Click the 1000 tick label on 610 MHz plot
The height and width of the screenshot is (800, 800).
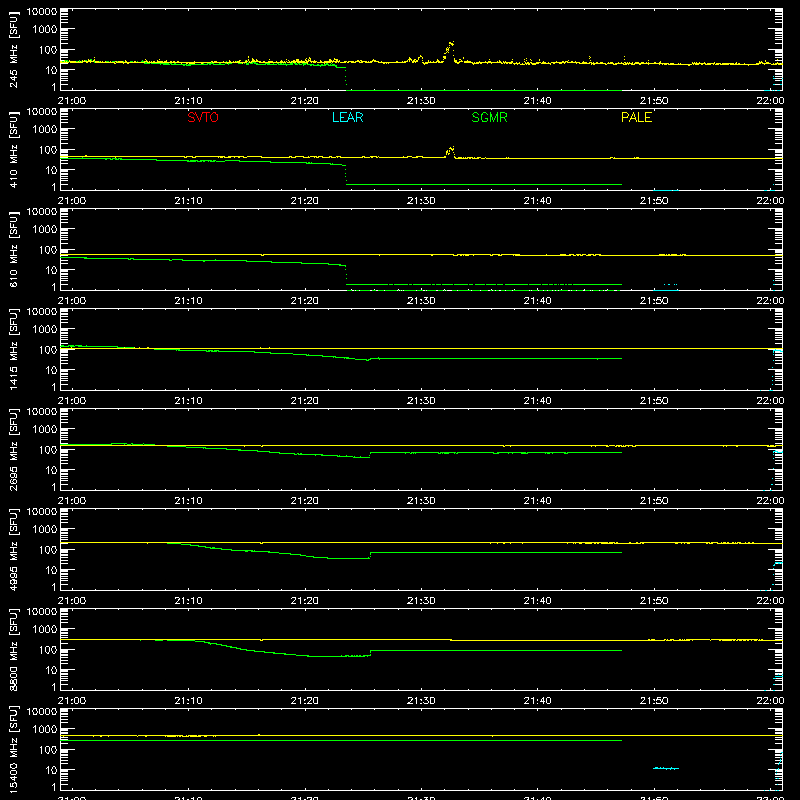click(45, 229)
